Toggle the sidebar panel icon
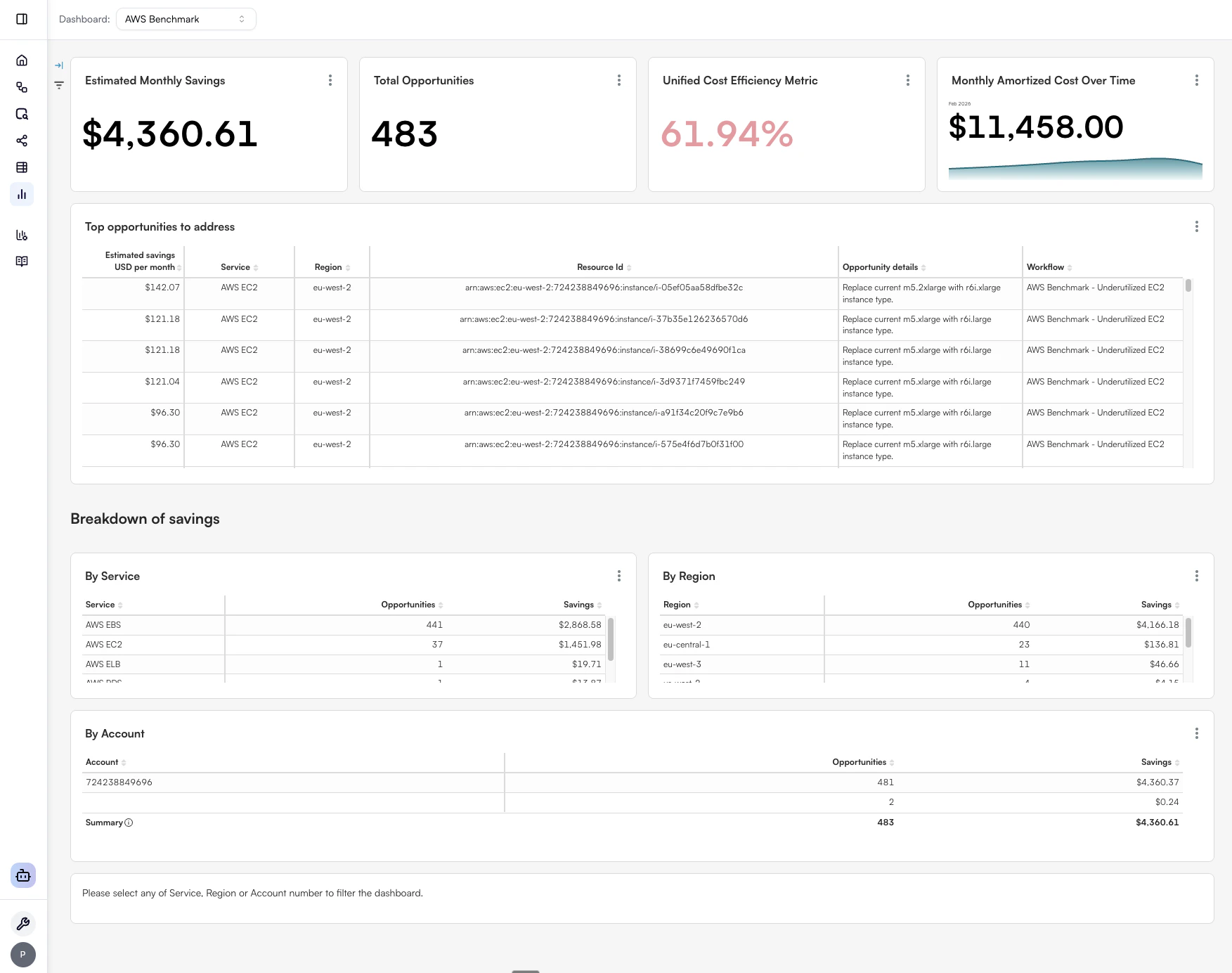This screenshot has width=1232, height=973. (x=22, y=19)
